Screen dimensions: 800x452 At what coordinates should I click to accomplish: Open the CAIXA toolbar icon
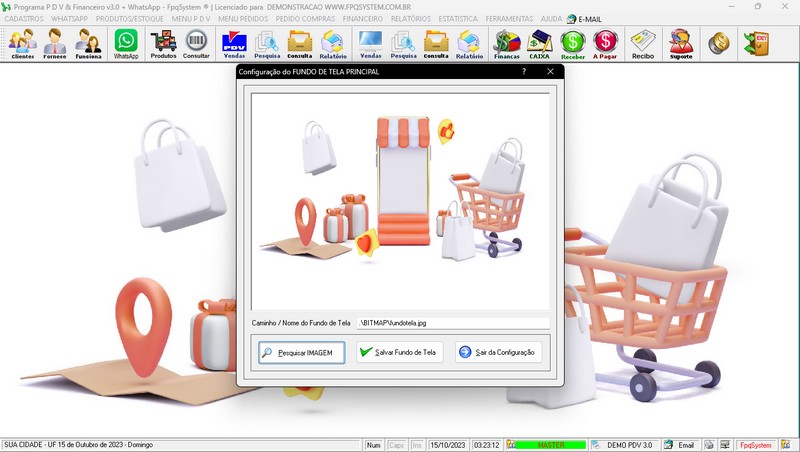pyautogui.click(x=539, y=44)
